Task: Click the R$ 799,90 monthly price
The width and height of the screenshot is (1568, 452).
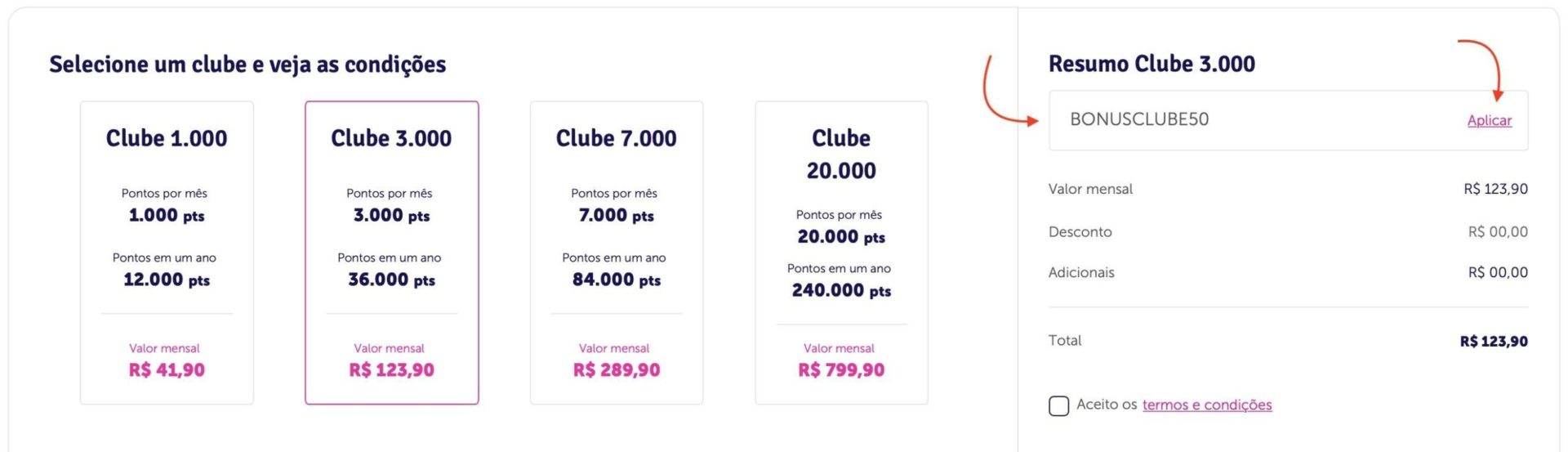Action: pyautogui.click(x=841, y=370)
